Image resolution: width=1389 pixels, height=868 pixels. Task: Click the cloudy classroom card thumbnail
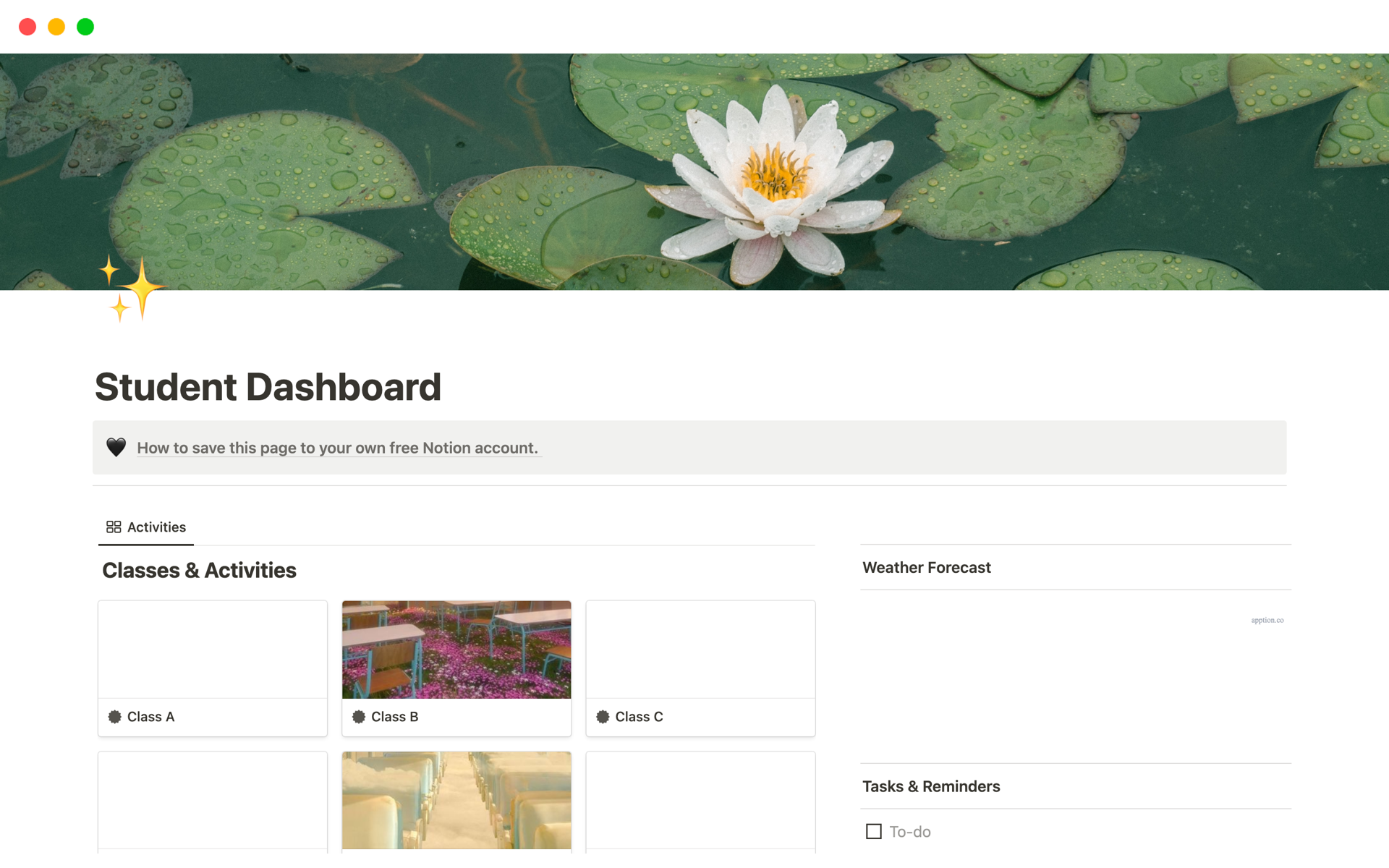click(456, 800)
